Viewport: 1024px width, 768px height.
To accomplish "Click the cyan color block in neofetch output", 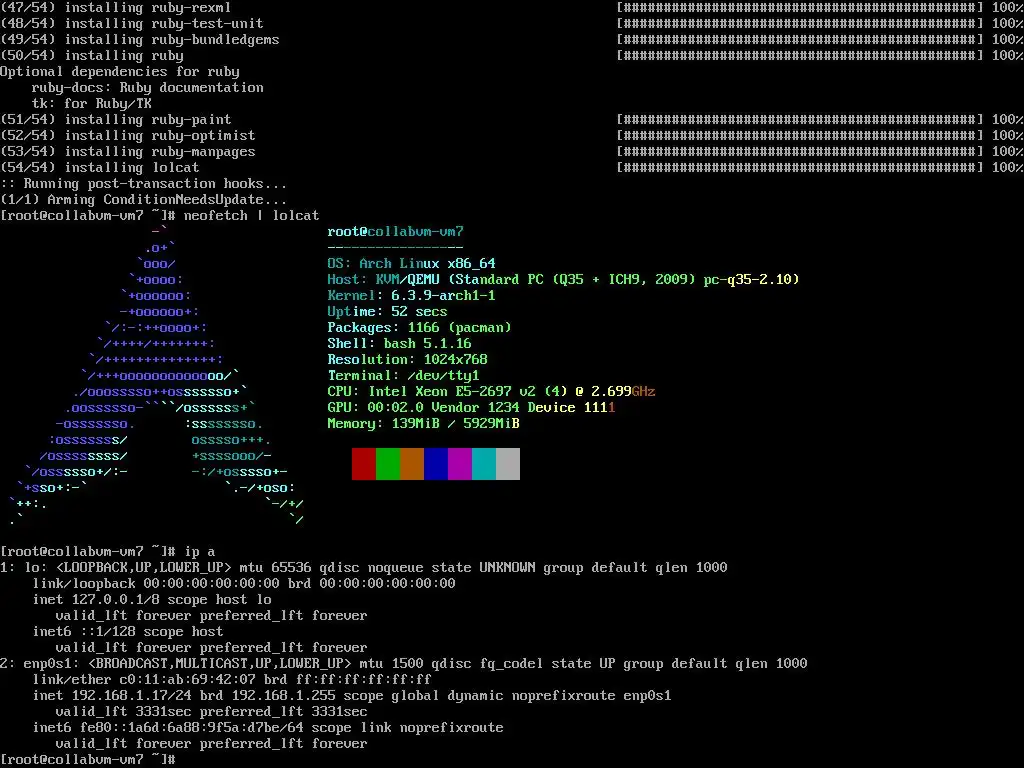I will pos(484,464).
